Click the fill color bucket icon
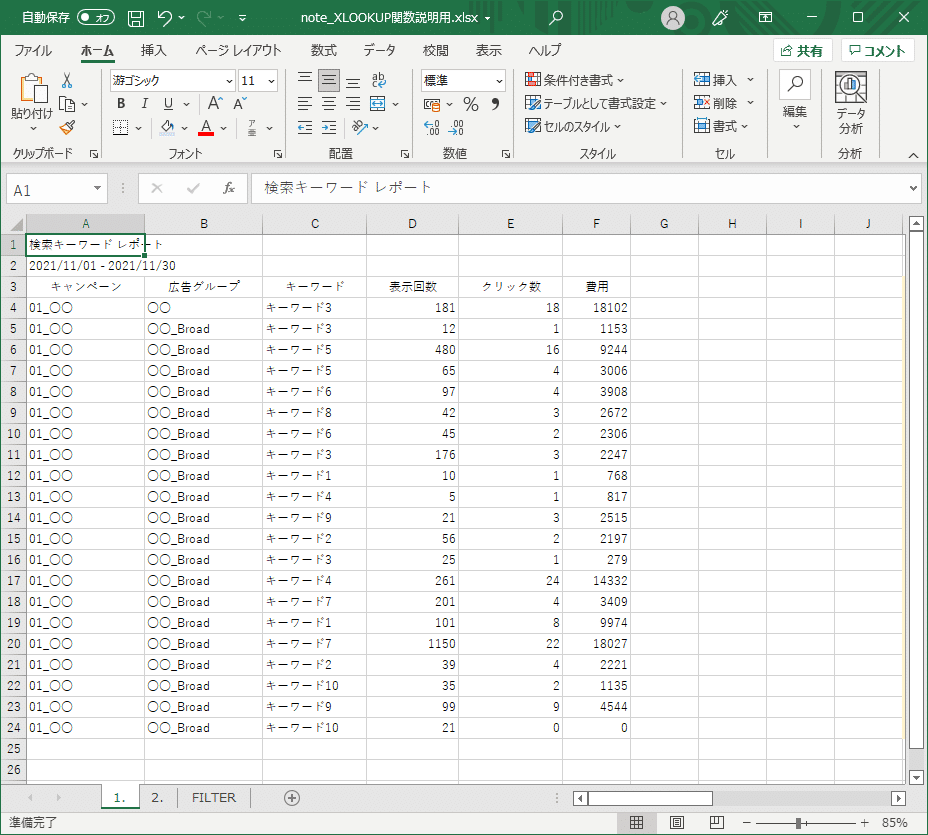This screenshot has height=835, width=928. (x=167, y=127)
